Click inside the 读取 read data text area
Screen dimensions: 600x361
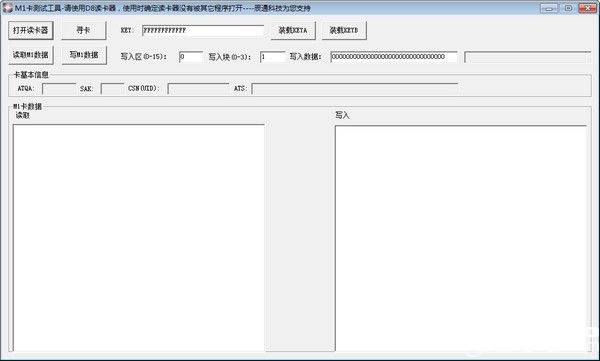coord(139,237)
